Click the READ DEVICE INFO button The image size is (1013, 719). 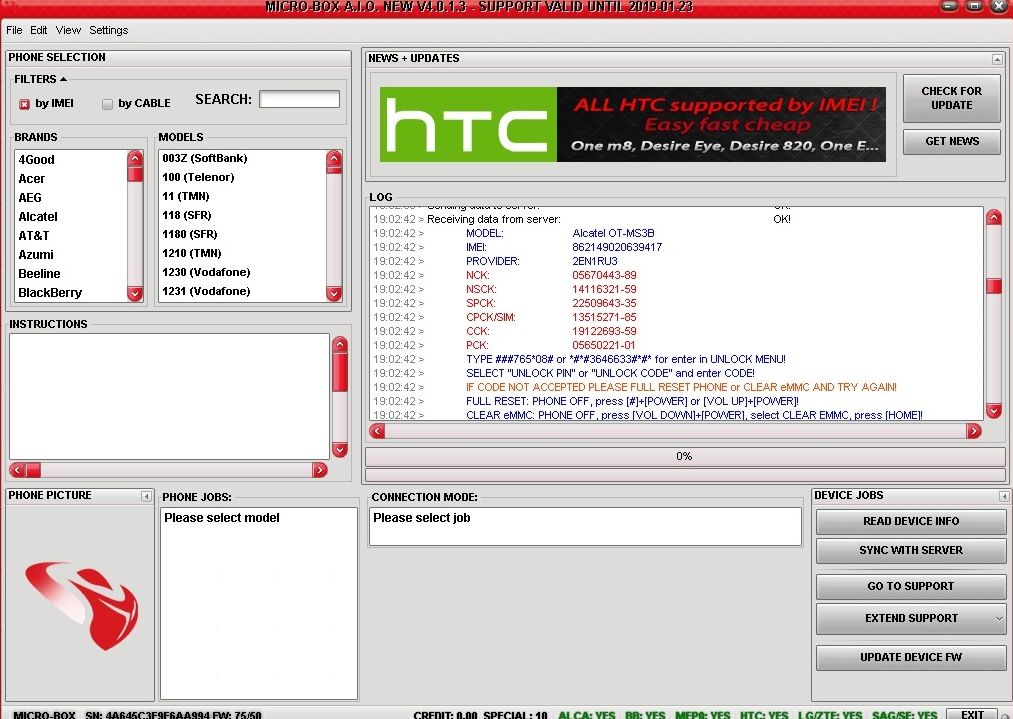point(911,521)
